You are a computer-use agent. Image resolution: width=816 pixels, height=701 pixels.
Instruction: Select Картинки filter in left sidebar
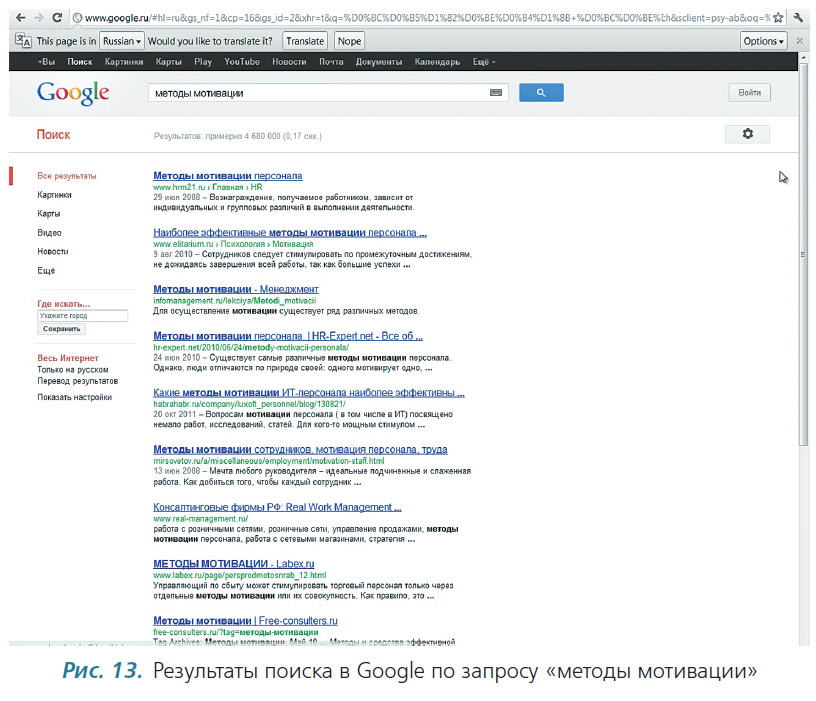[x=54, y=195]
